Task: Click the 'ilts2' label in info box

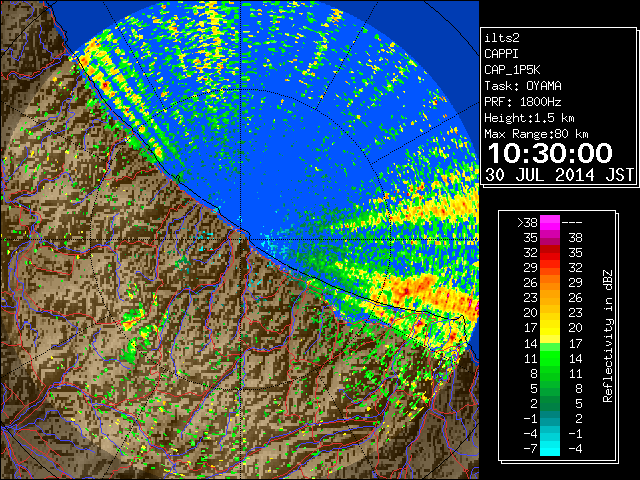Action: coord(502,38)
